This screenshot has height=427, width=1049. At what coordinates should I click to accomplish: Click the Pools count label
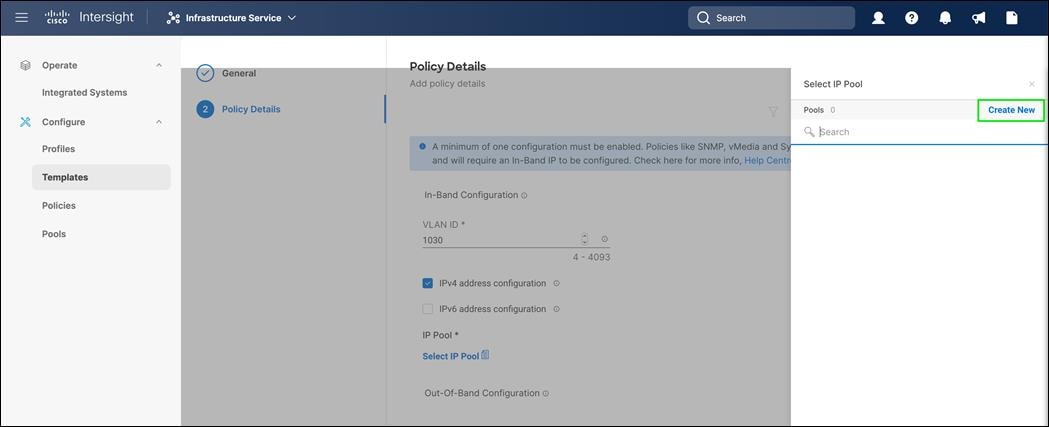(x=819, y=110)
